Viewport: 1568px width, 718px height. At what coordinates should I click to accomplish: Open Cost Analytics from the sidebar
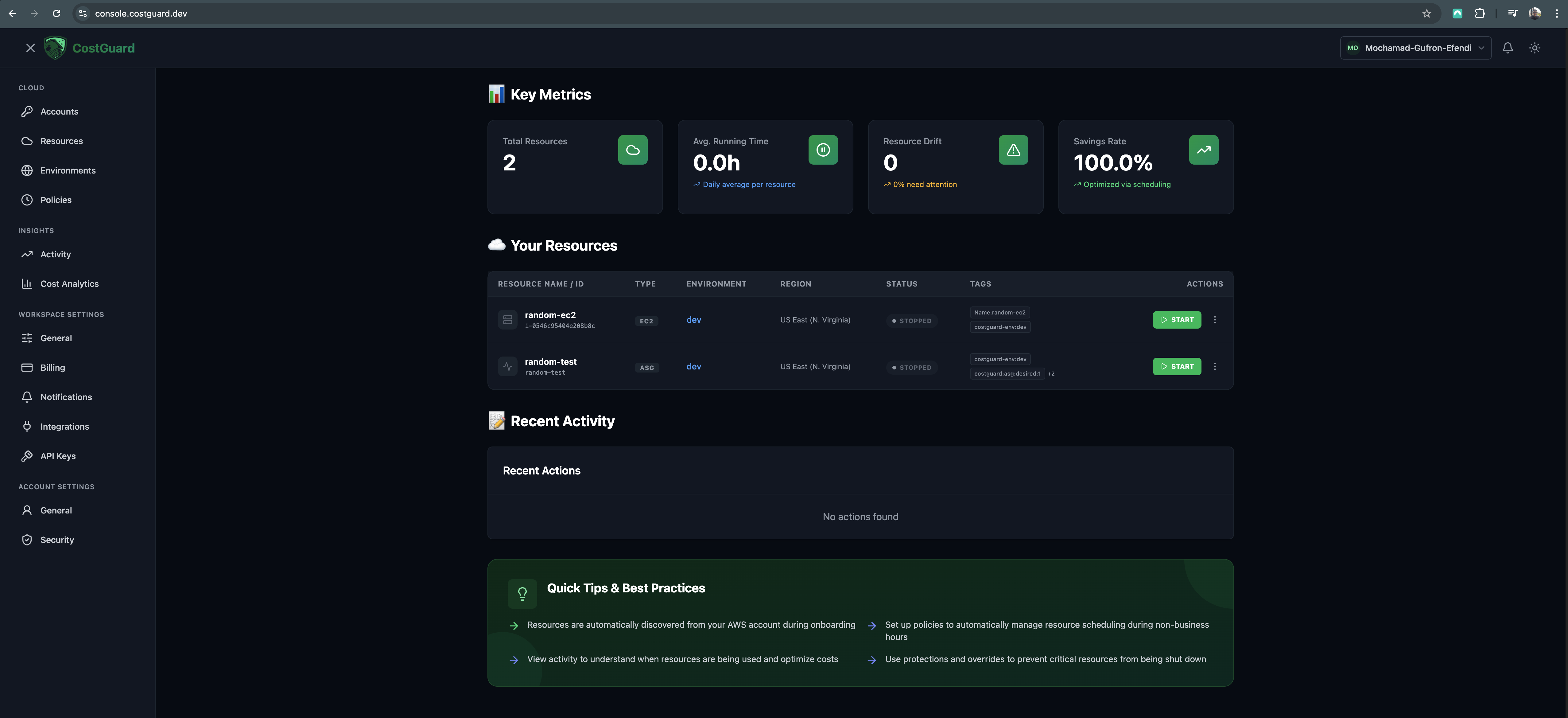click(x=69, y=284)
